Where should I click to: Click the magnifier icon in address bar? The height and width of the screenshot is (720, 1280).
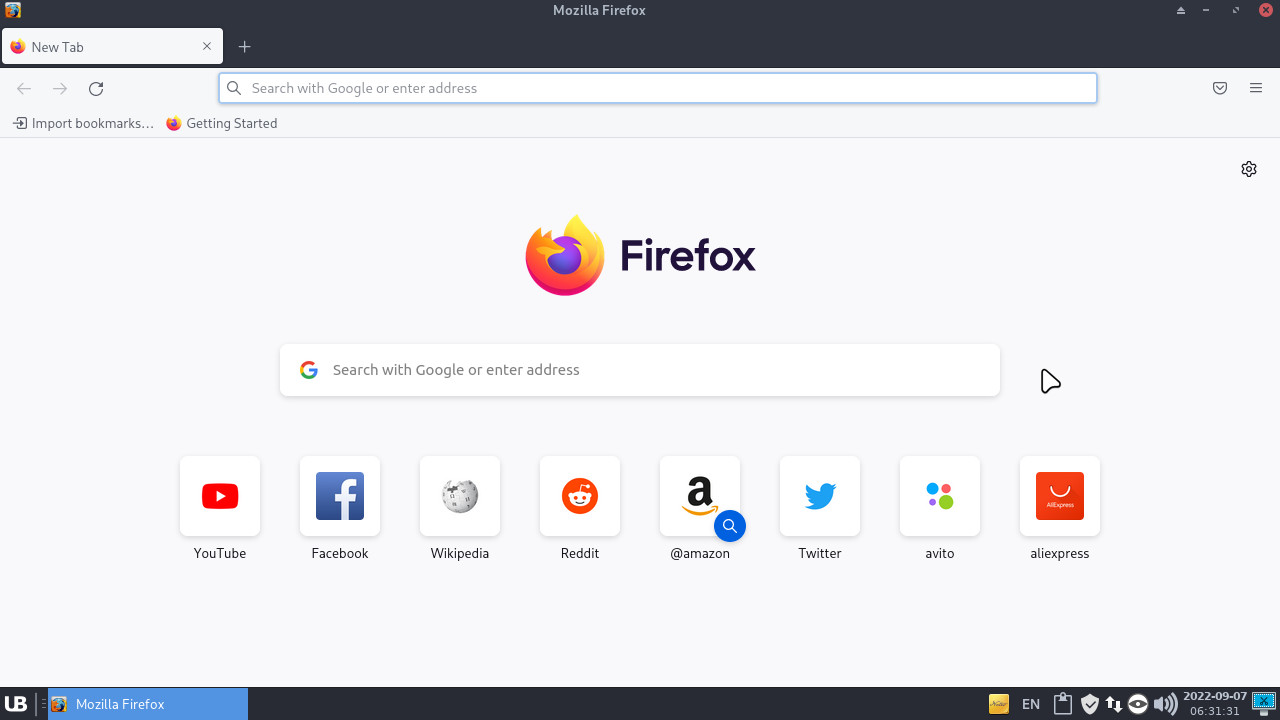(234, 88)
